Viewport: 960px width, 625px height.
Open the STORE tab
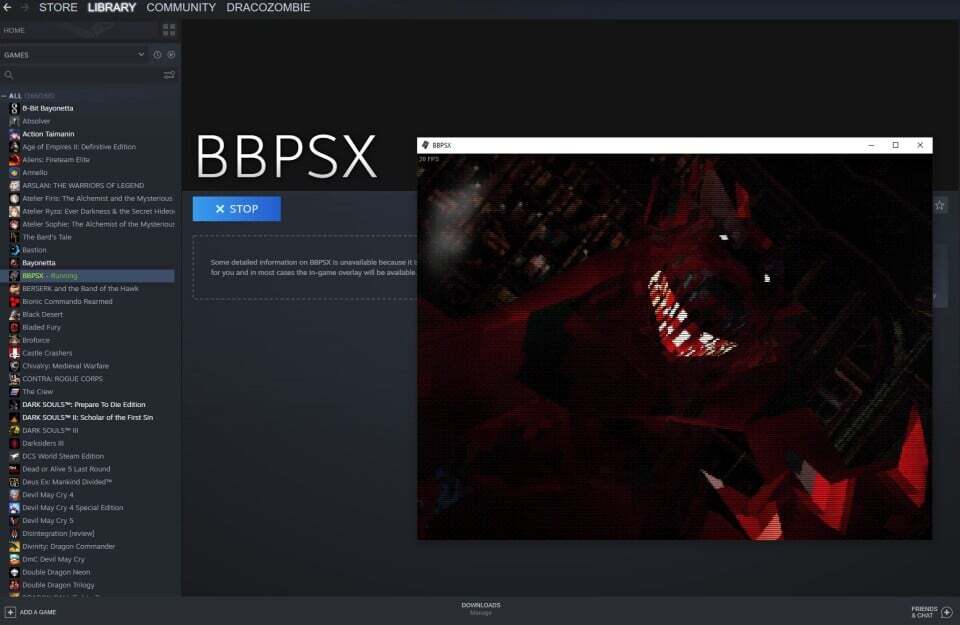click(x=58, y=7)
